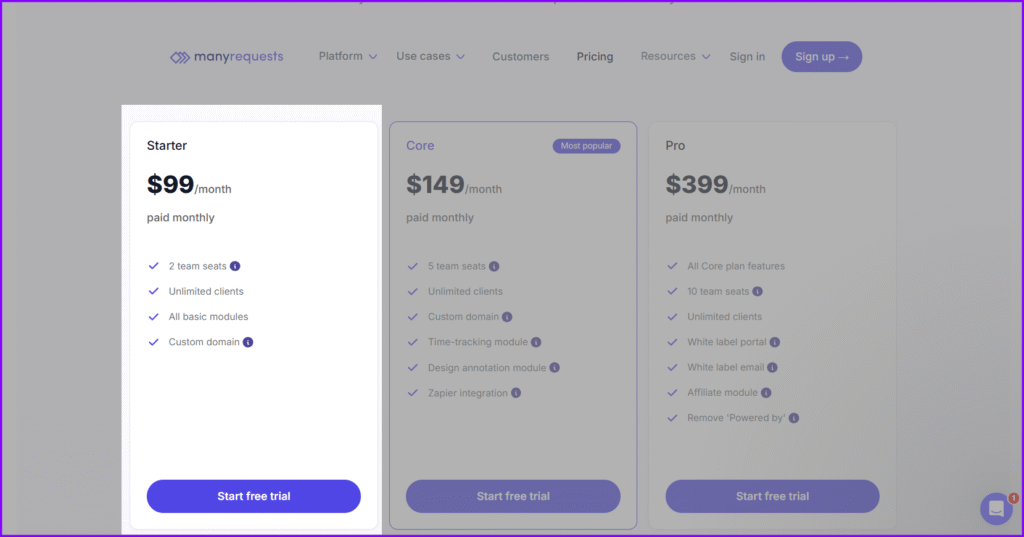This screenshot has width=1024, height=537.
Task: Click info icon beside White label portal
Action: [x=775, y=342]
